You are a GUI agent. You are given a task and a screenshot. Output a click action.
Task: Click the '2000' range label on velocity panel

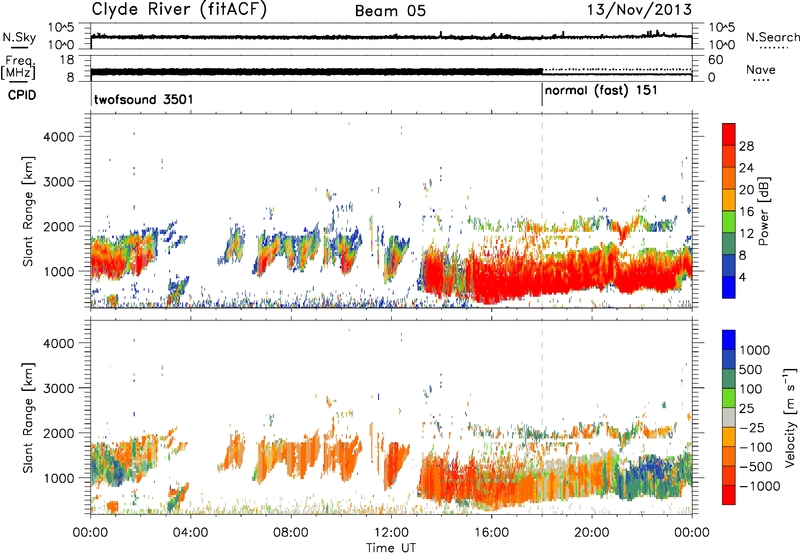click(x=58, y=433)
